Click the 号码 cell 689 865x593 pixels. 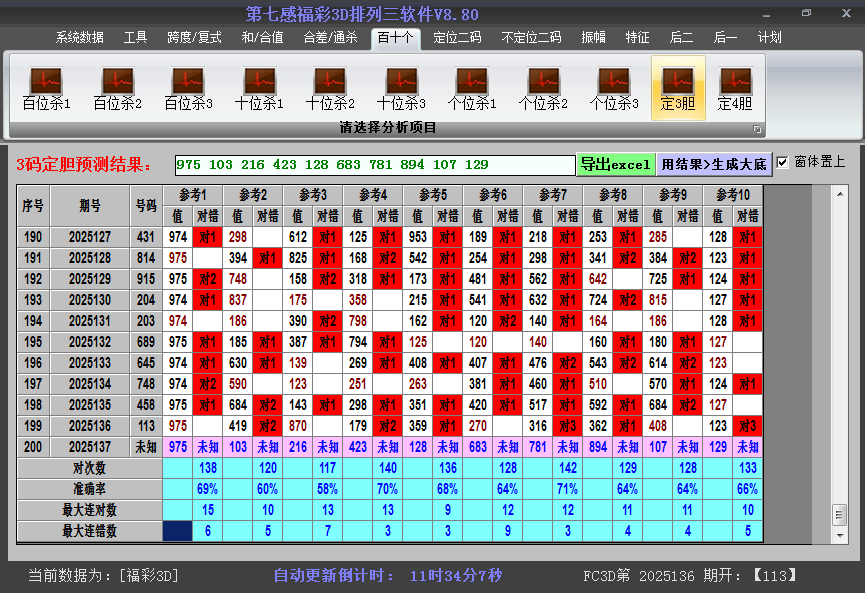pos(146,342)
